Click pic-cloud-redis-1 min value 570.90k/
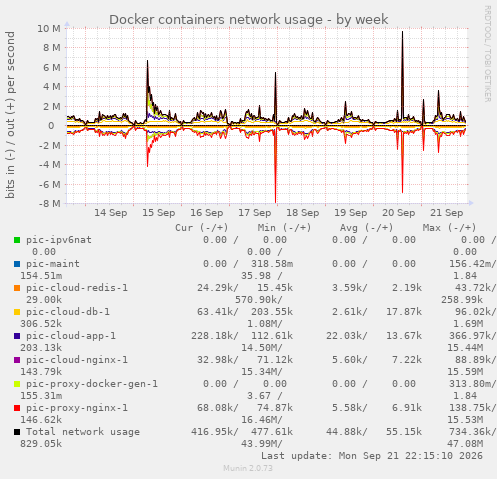This screenshot has width=497, height=479. (259, 300)
